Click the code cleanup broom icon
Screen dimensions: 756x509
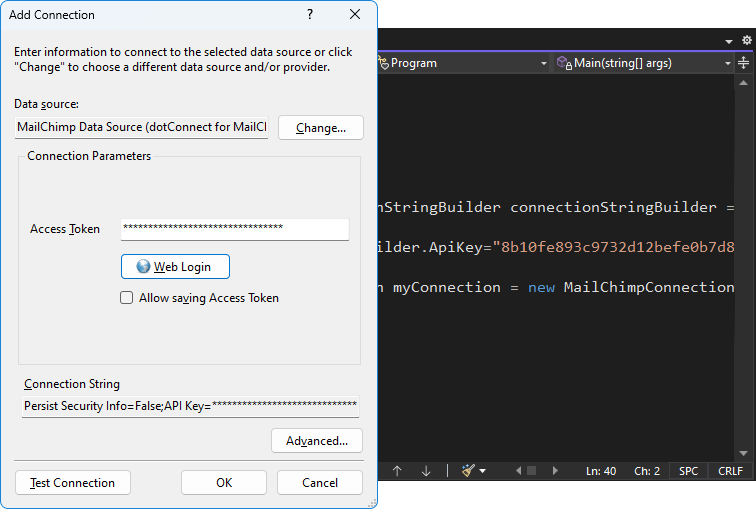coord(468,470)
